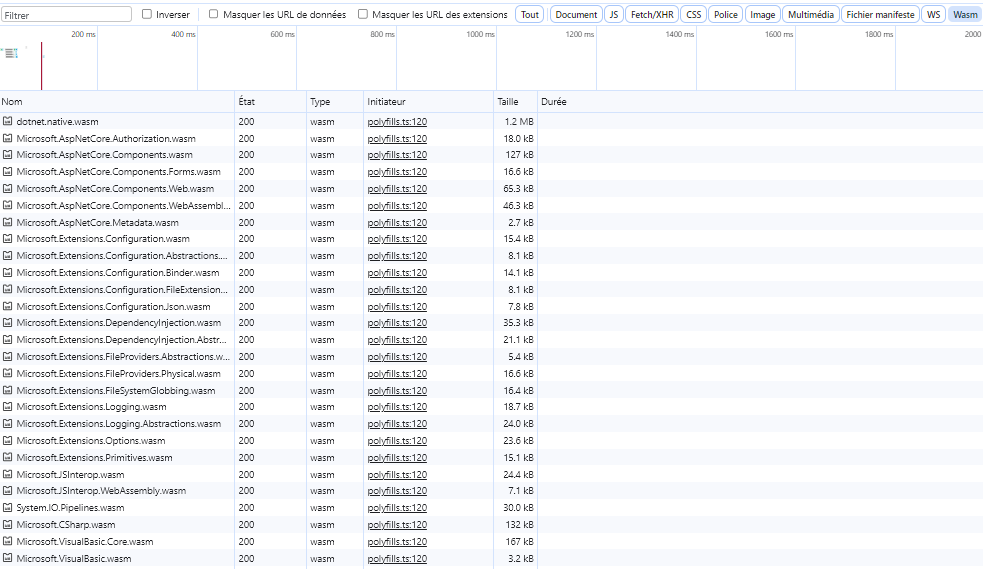Click file icon of Microsoft.Extensions.Configuration.wasm
This screenshot has height=569, width=983.
pyautogui.click(x=8, y=238)
